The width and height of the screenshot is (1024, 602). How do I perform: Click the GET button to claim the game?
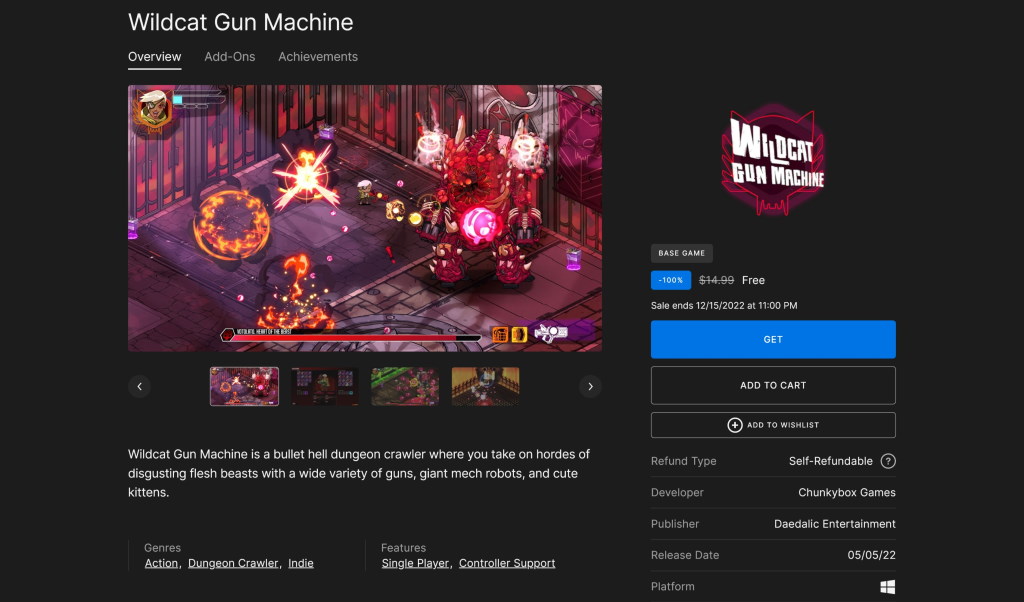[772, 339]
